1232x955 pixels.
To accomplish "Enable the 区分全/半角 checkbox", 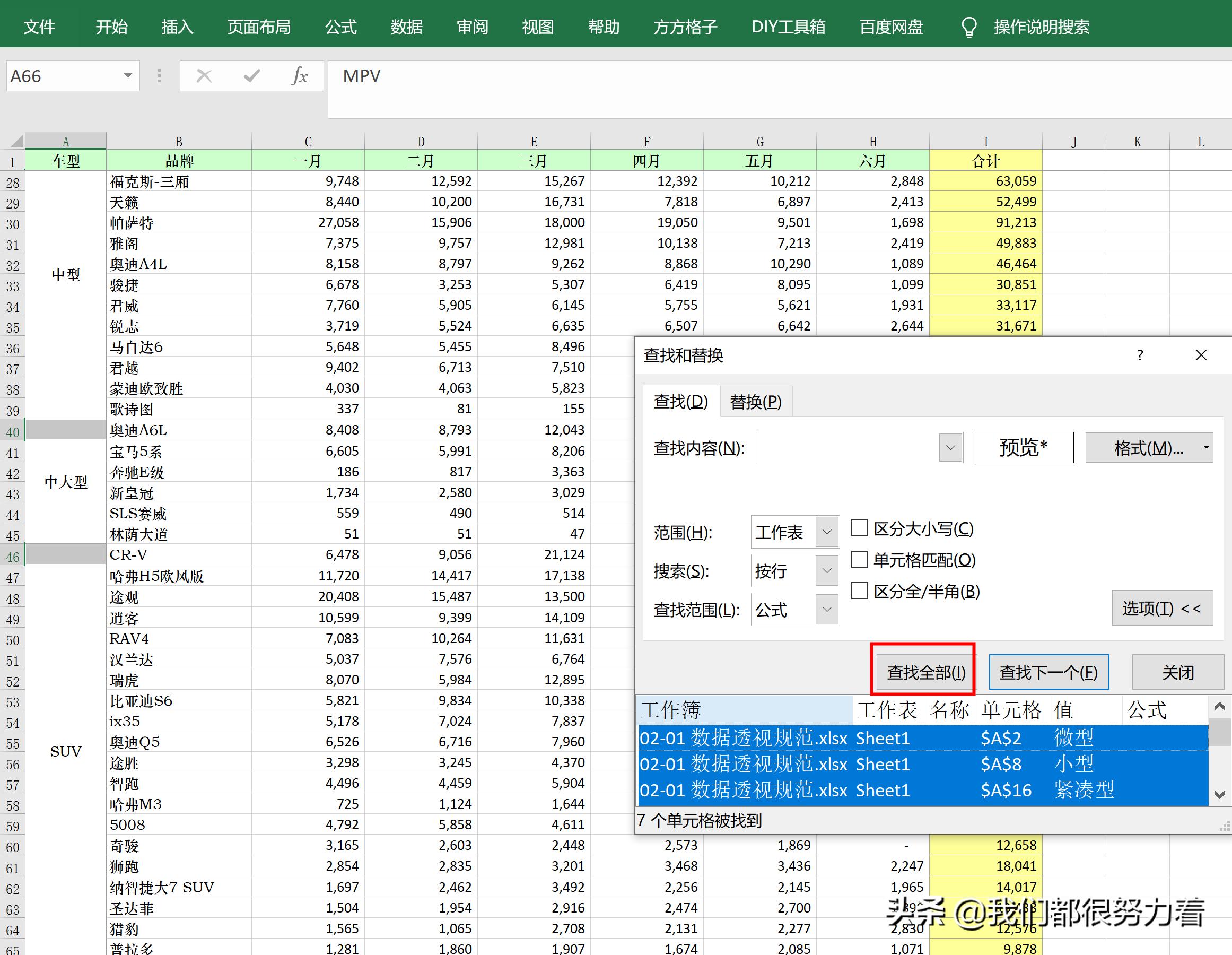I will (x=860, y=591).
